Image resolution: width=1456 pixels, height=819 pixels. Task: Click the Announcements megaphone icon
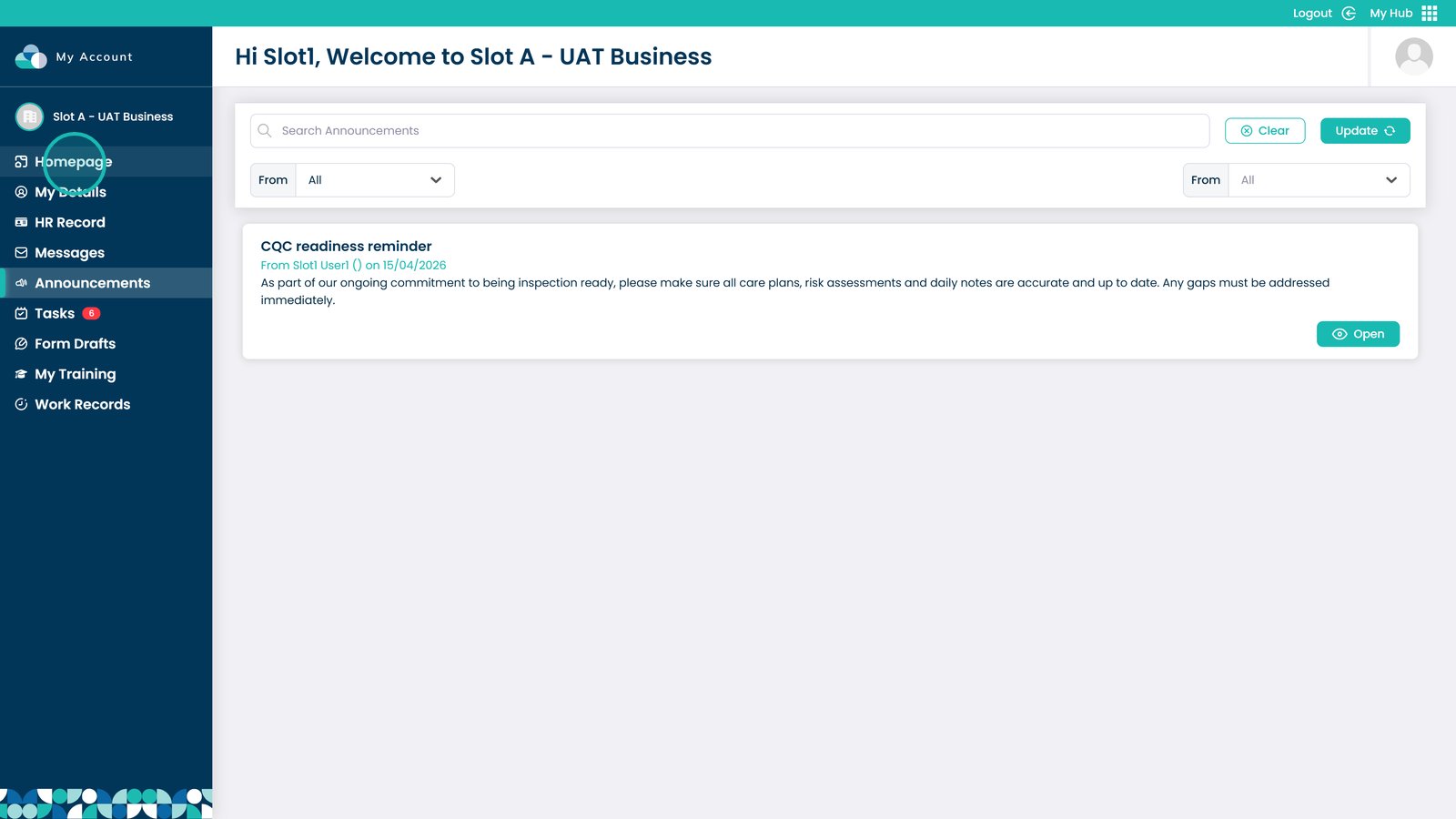pyautogui.click(x=21, y=283)
